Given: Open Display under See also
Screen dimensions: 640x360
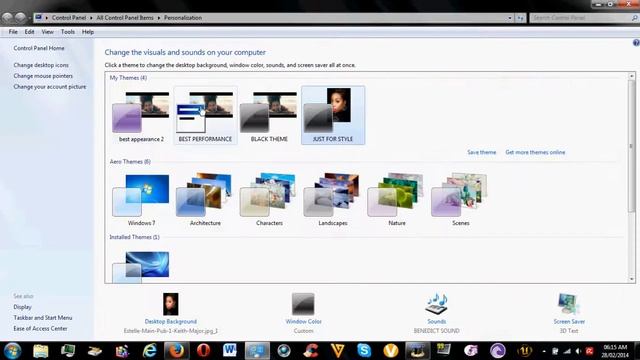Looking at the screenshot, I should (22, 307).
